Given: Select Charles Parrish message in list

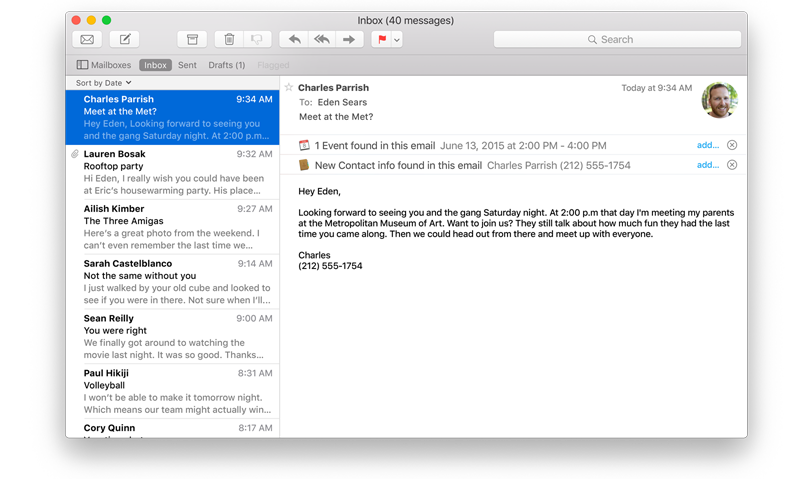Looking at the screenshot, I should point(172,117).
